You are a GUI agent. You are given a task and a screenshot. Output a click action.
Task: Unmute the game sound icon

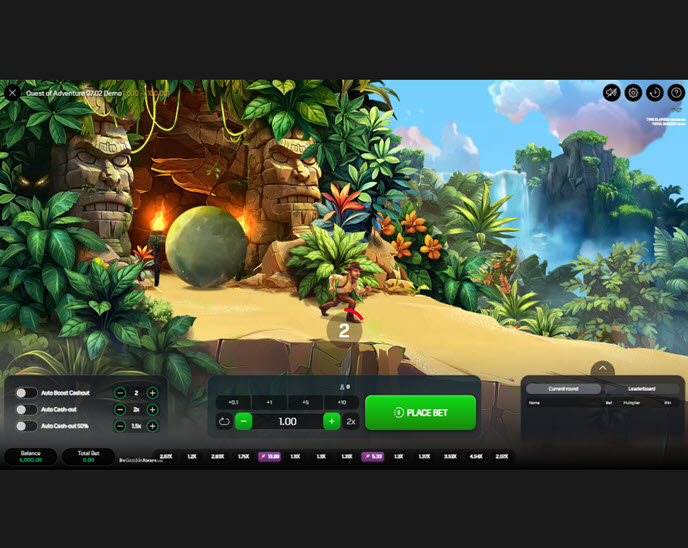[611, 92]
